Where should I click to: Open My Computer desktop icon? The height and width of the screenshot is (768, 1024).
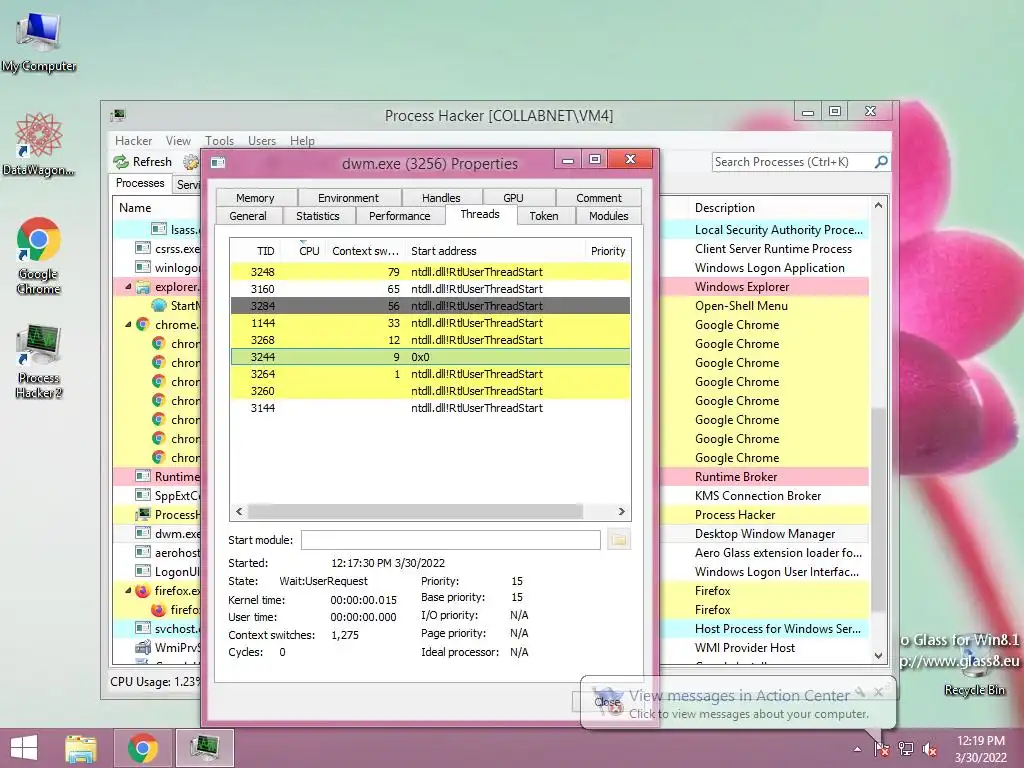39,42
